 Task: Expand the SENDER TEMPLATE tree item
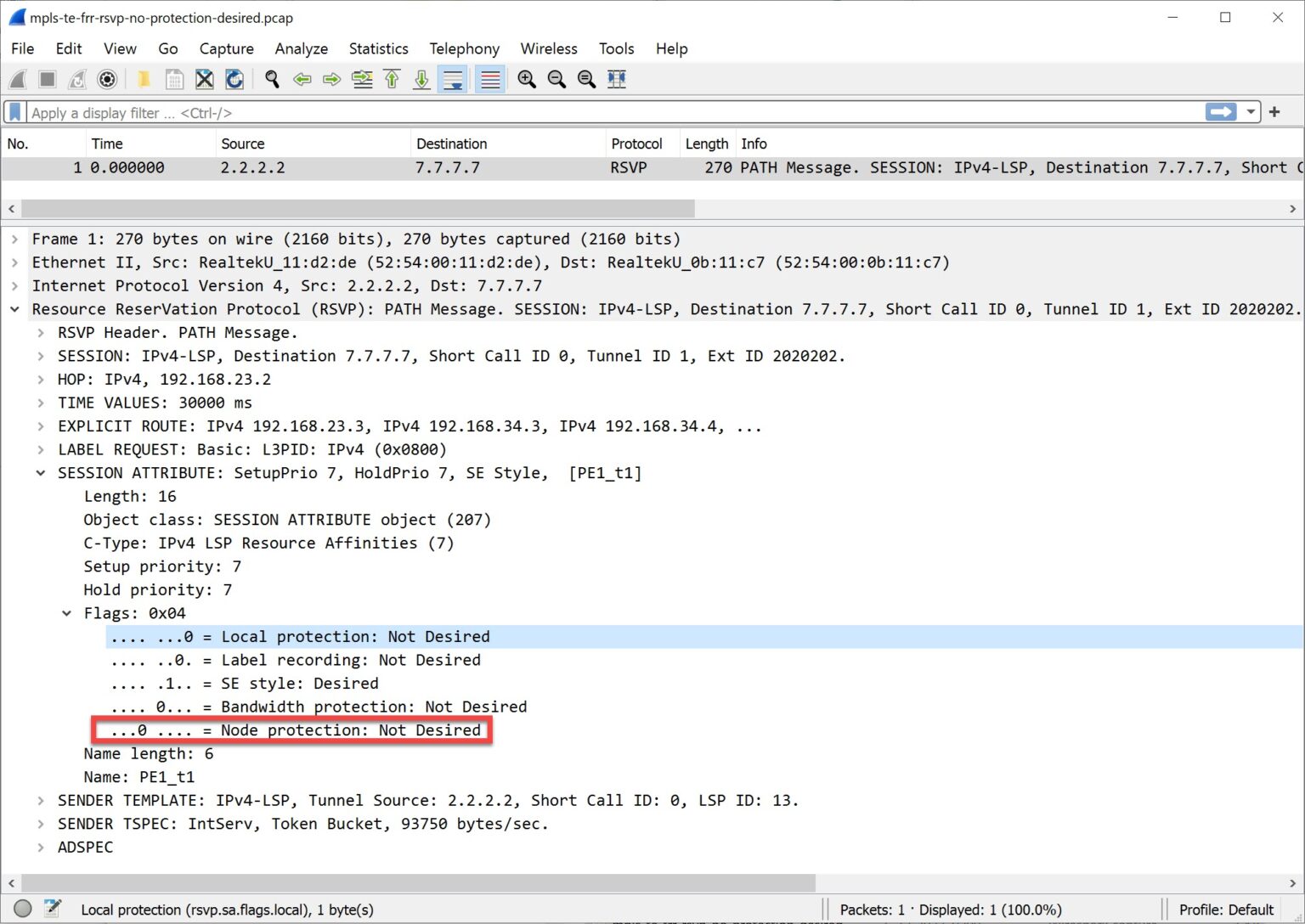point(41,800)
